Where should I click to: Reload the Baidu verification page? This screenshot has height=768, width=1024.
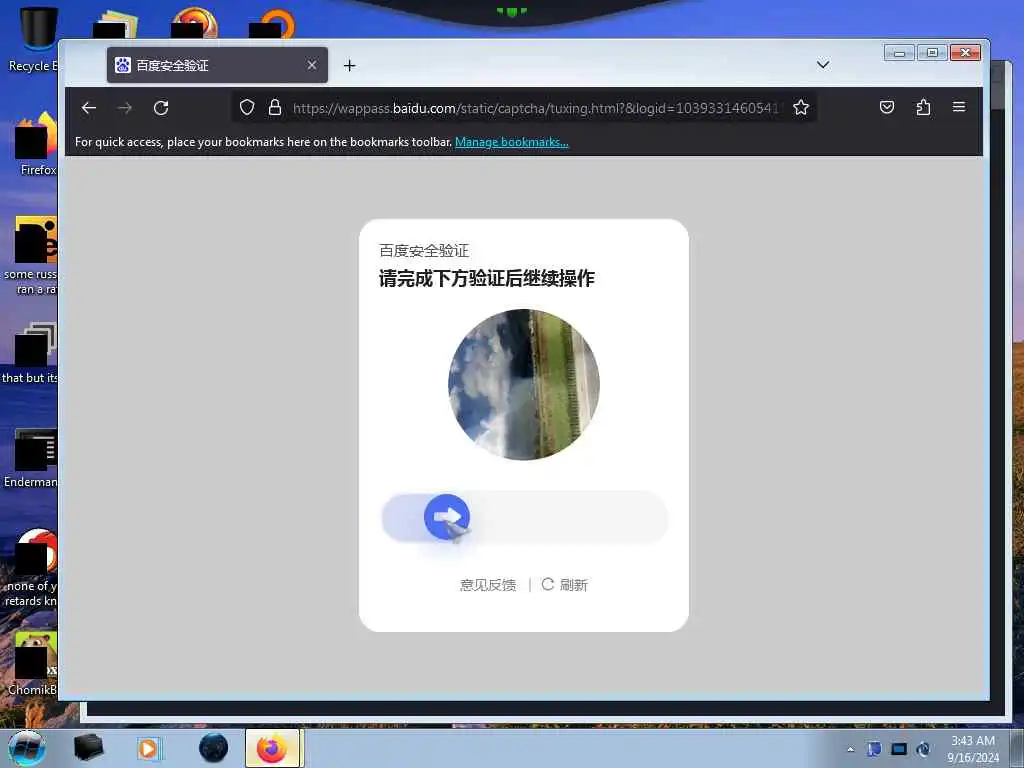coord(161,108)
